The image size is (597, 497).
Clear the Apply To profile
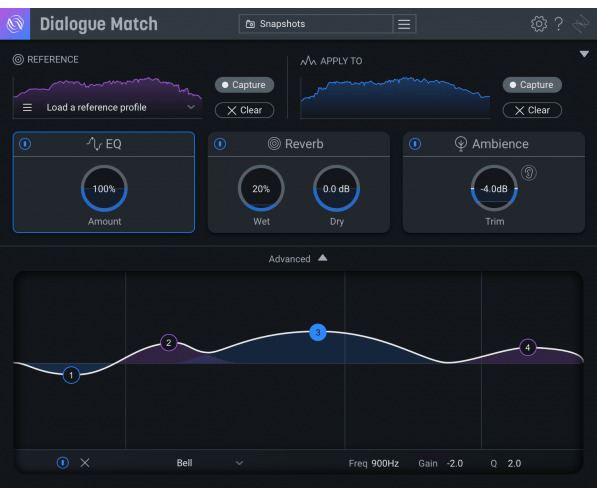click(x=532, y=110)
